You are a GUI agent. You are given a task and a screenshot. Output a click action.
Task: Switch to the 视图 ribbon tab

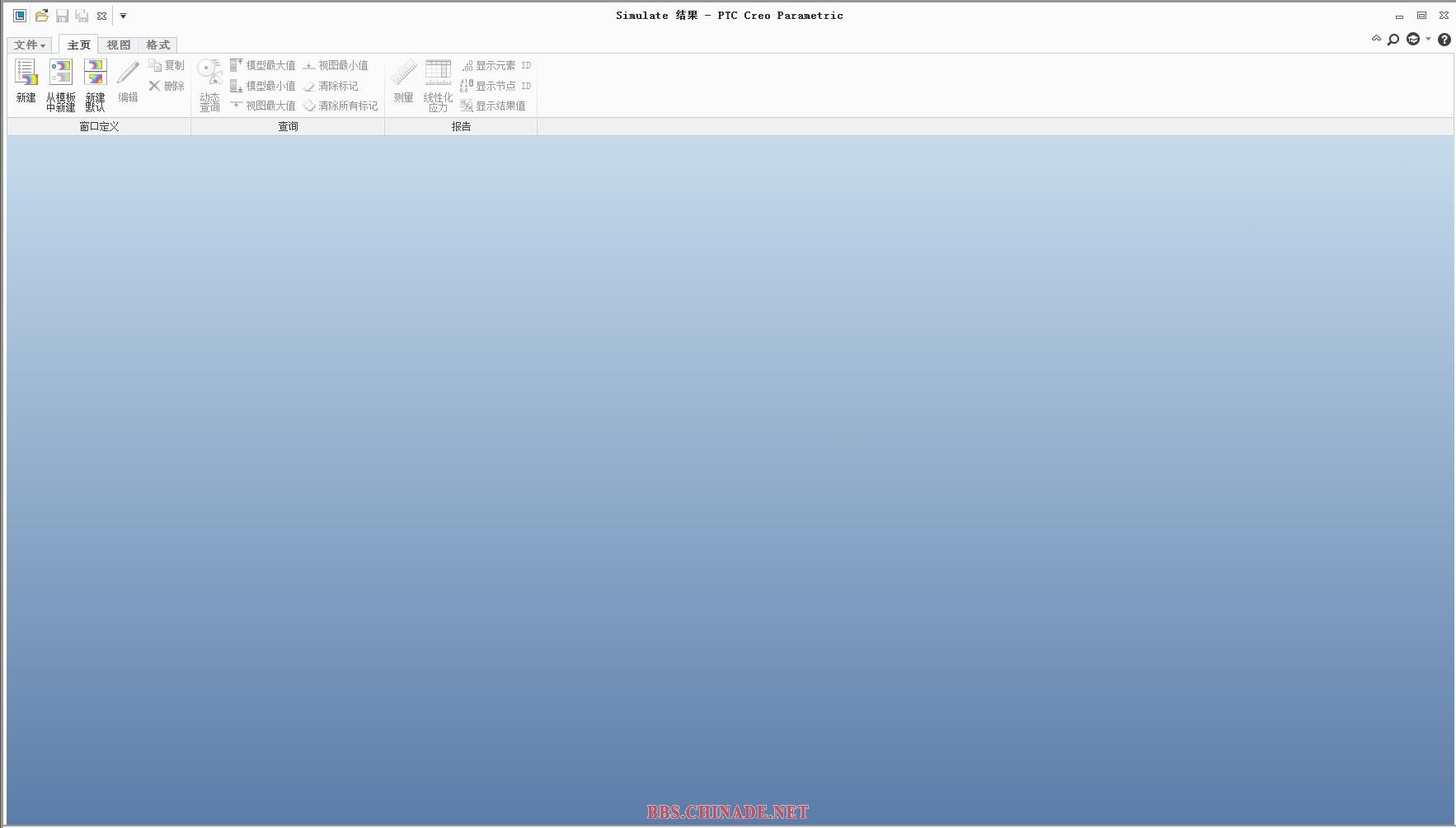pos(119,45)
